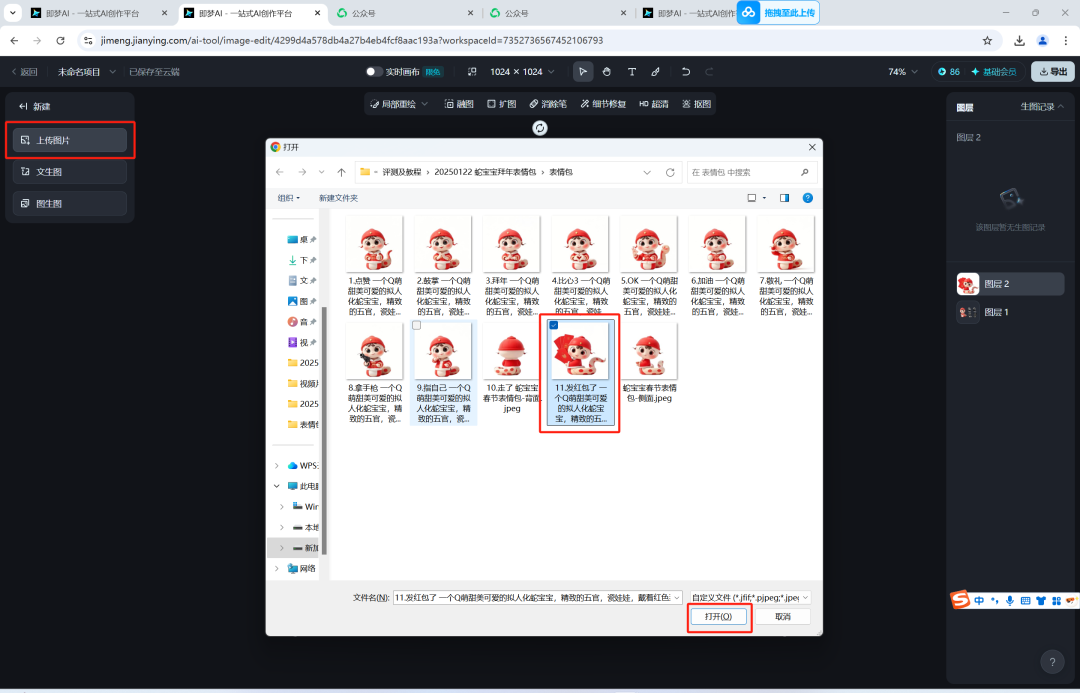Click the 导出 export button
Viewport: 1080px width, 693px height.
coord(1051,71)
